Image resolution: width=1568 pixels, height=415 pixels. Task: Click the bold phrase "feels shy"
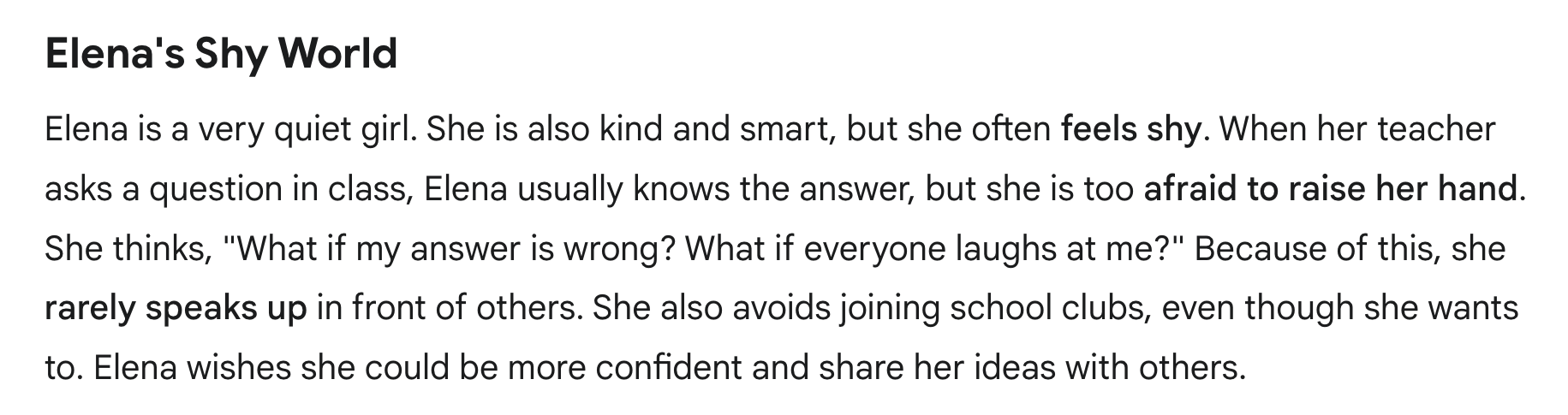coord(1130,130)
